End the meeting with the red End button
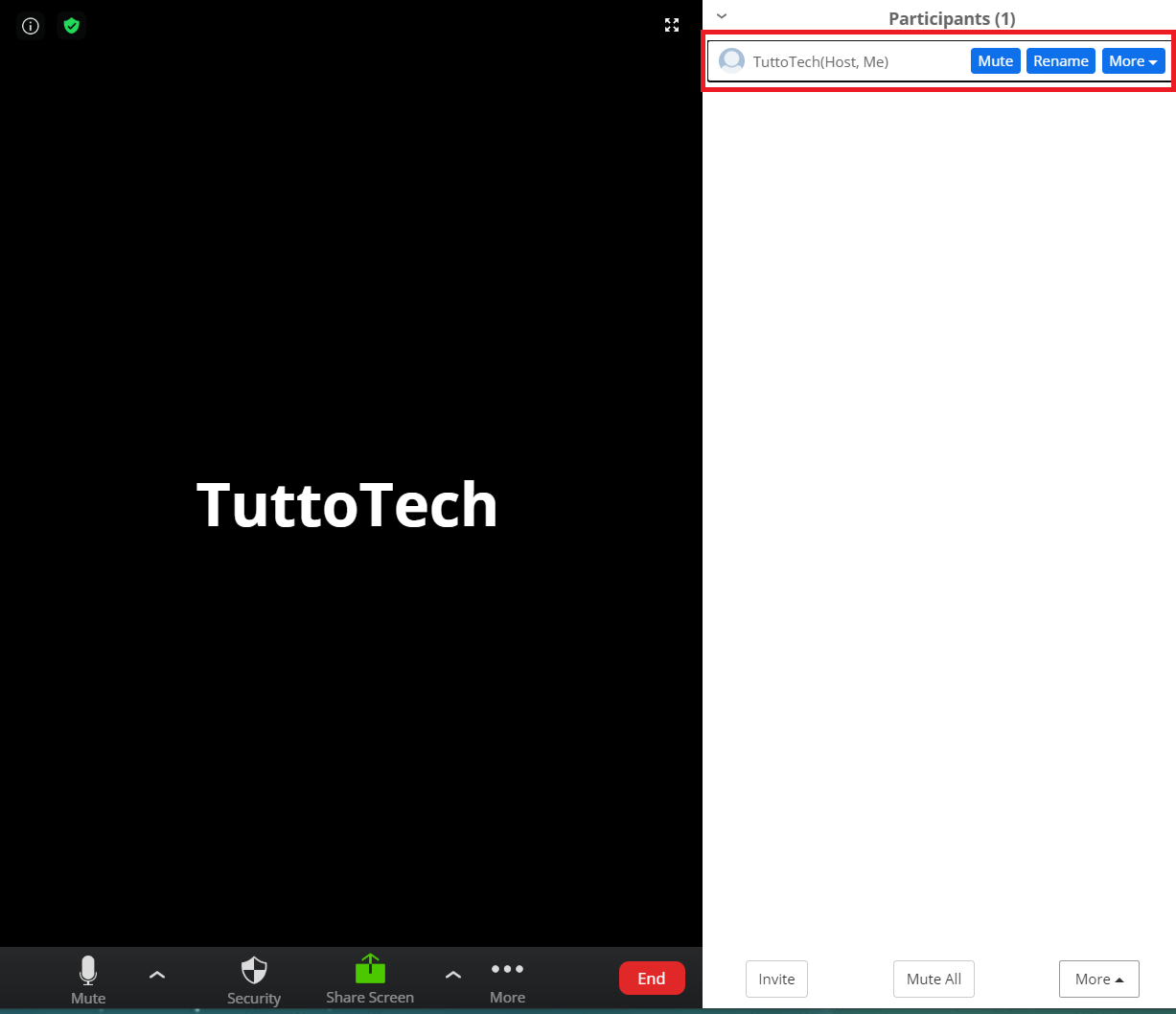 [652, 978]
